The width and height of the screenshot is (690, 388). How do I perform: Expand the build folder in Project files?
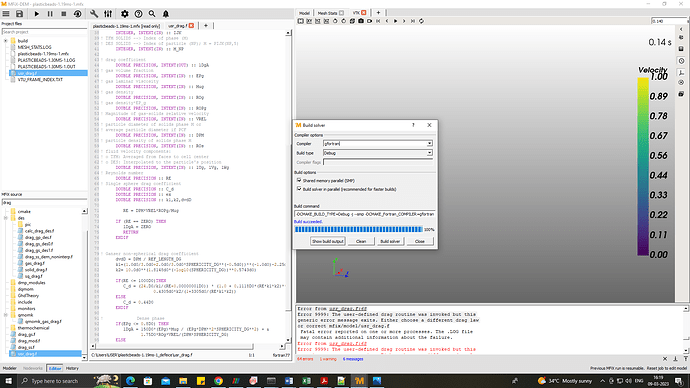click(x=6, y=41)
